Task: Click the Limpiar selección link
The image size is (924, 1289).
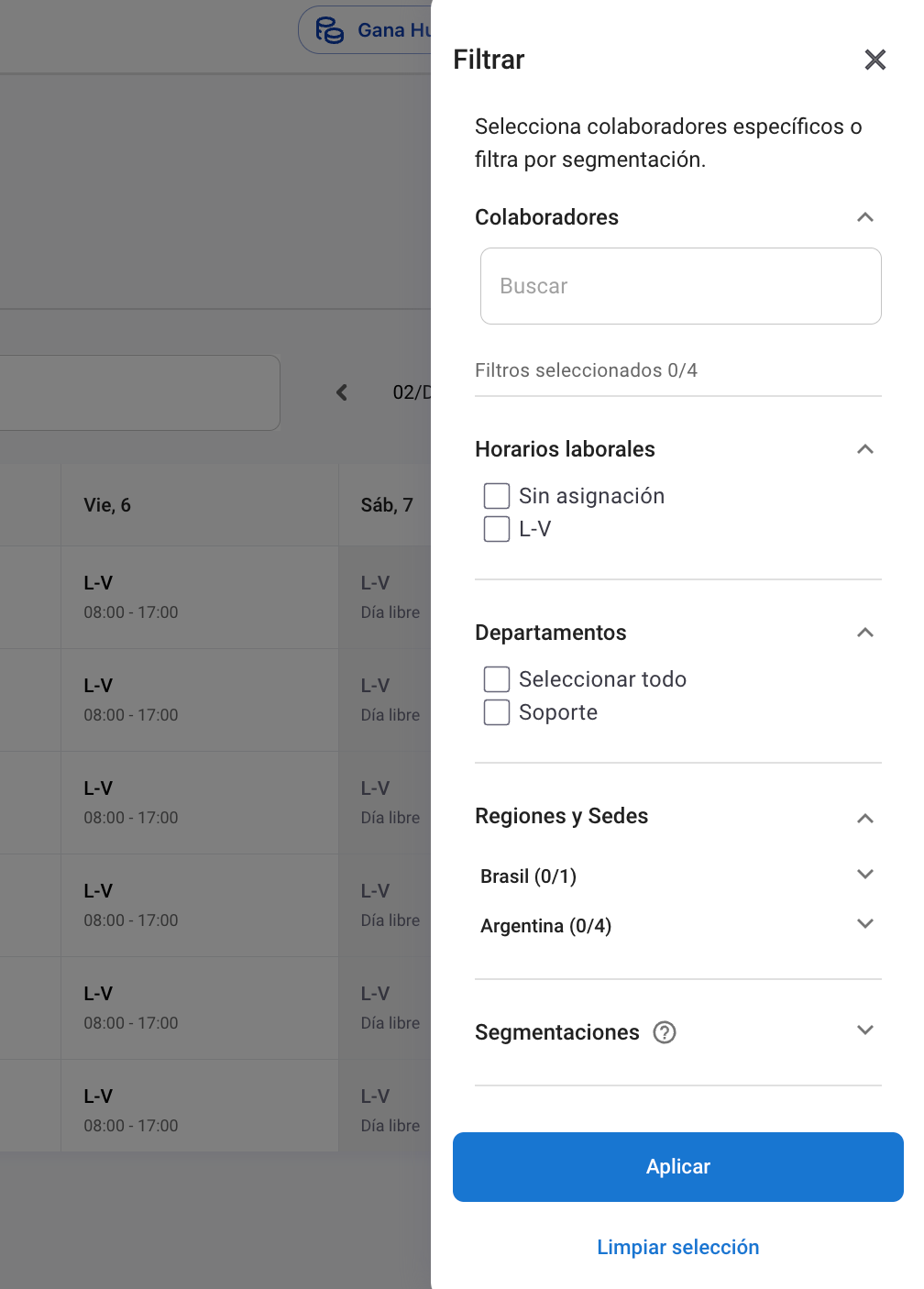Action: click(678, 1247)
